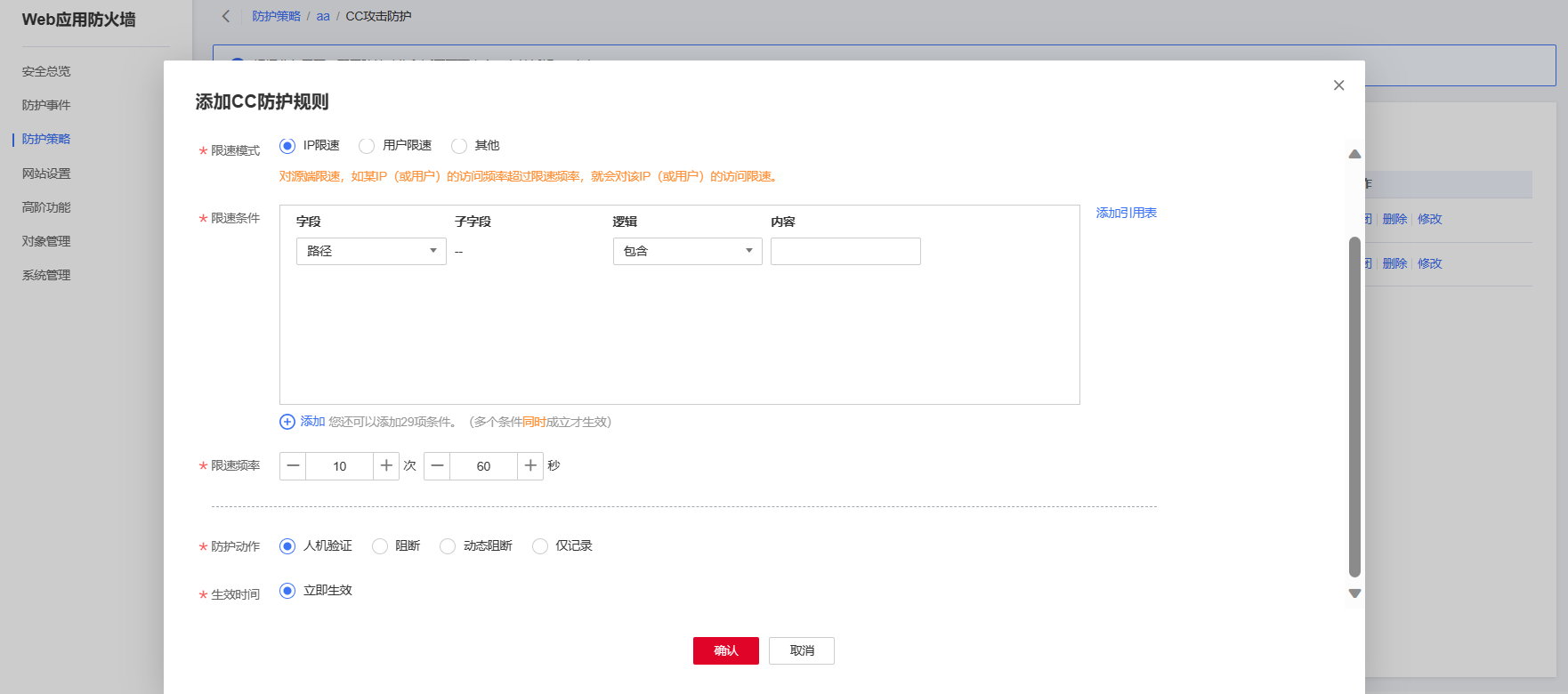
Task: Increase the rate limit seconds value
Action: click(530, 466)
